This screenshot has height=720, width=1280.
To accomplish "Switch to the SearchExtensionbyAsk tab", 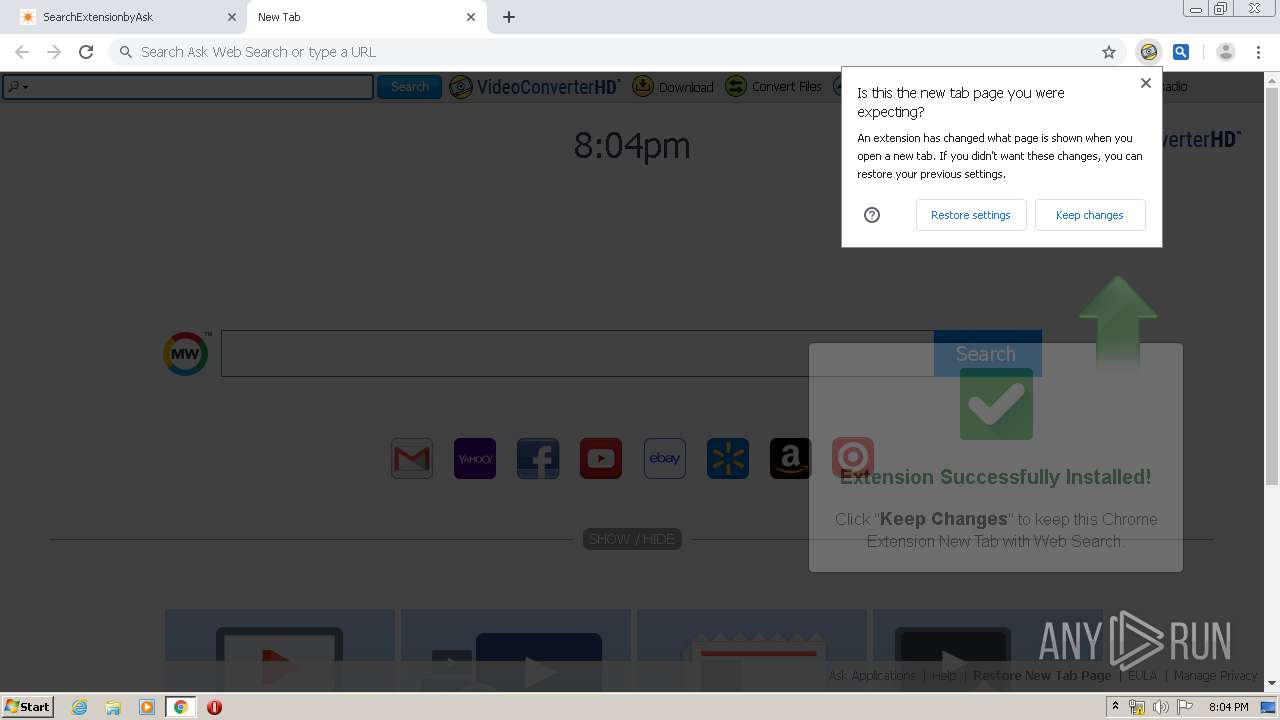I will pos(122,17).
